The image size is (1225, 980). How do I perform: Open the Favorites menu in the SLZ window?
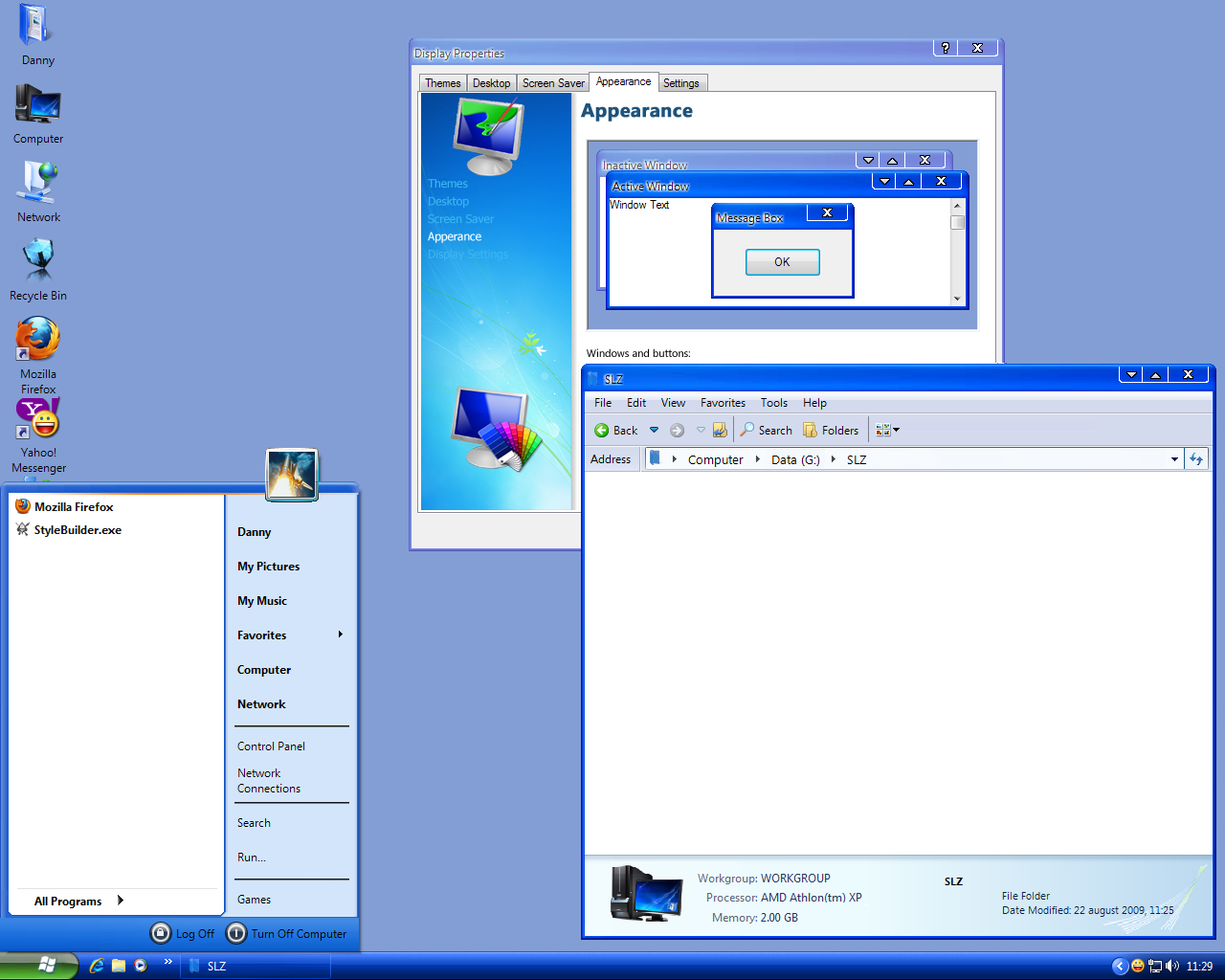click(x=723, y=403)
